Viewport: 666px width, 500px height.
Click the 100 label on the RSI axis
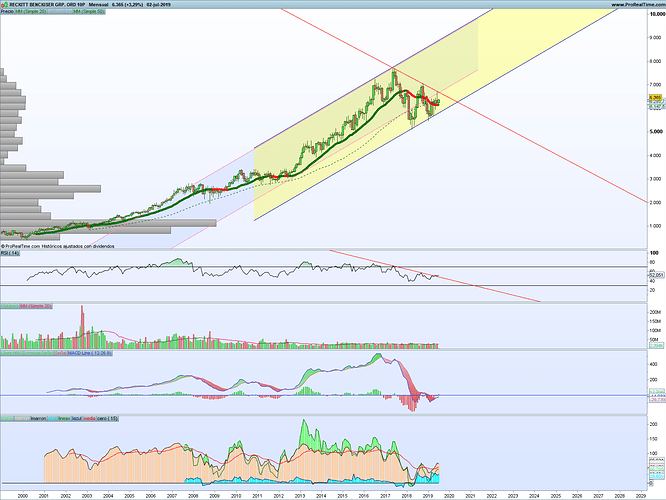point(654,253)
